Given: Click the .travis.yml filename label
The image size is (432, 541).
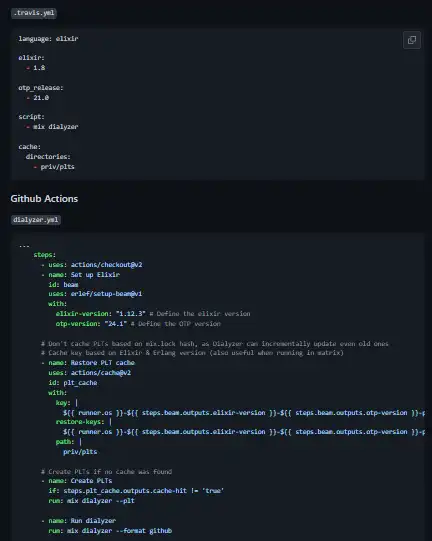Looking at the screenshot, I should click(x=34, y=13).
